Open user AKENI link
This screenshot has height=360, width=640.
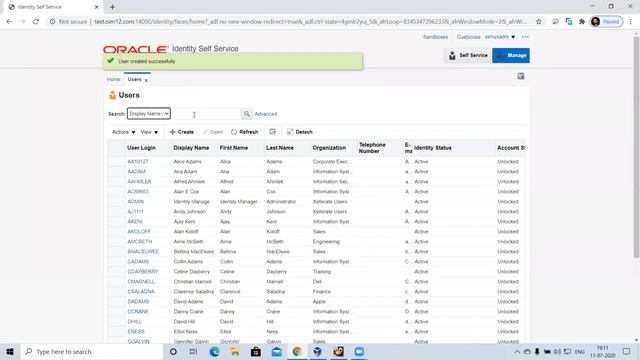pyautogui.click(x=135, y=222)
